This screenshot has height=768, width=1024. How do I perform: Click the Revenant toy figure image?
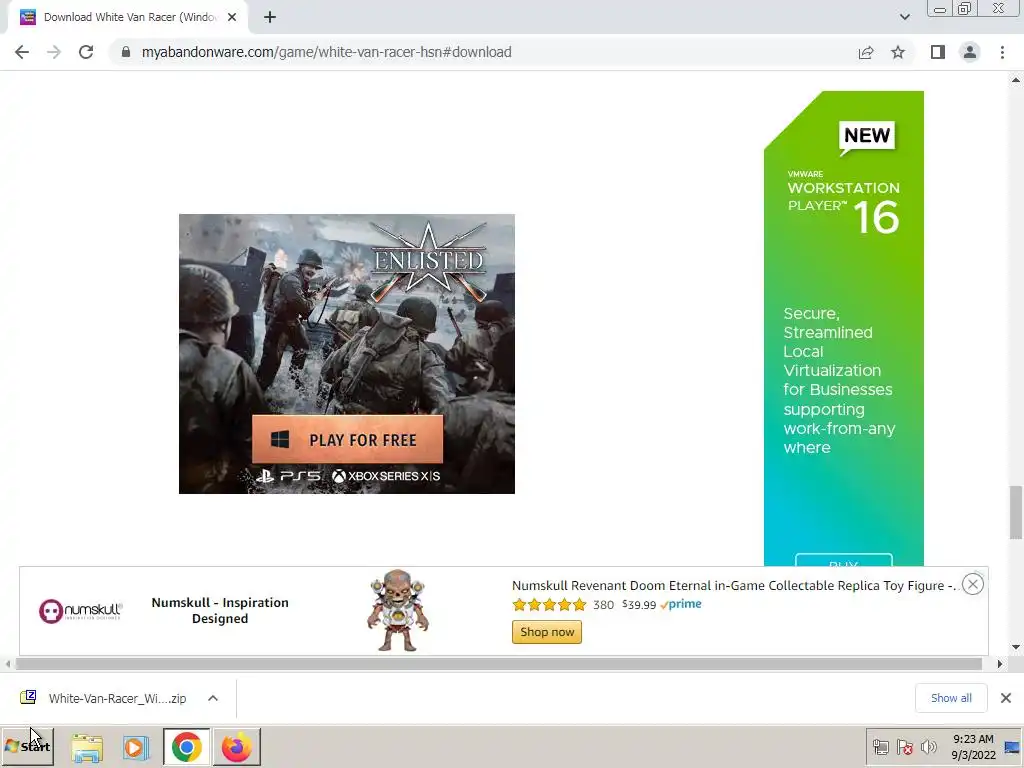(x=398, y=611)
